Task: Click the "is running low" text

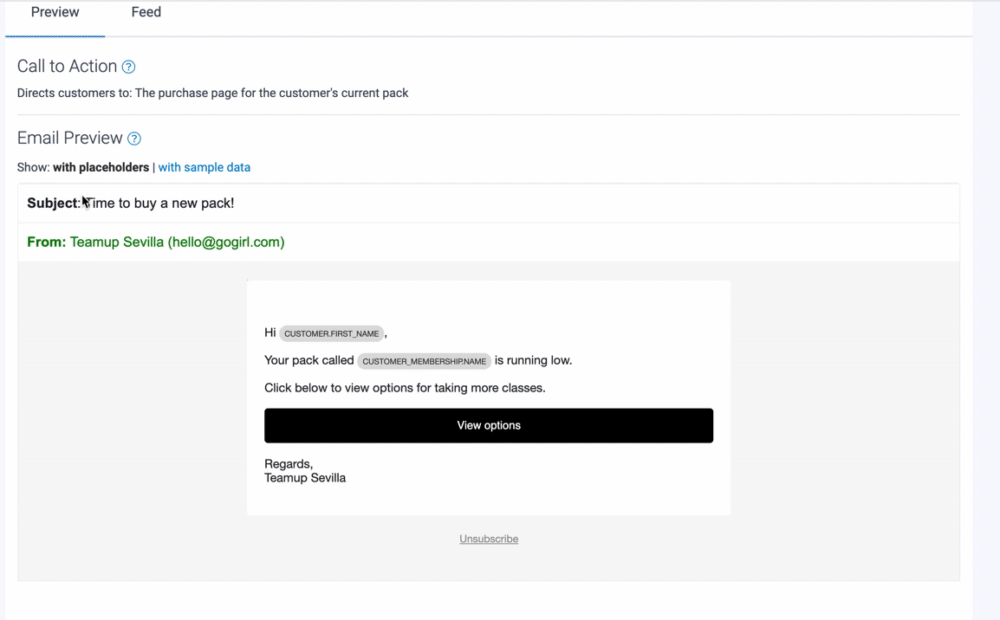Action: [x=533, y=360]
